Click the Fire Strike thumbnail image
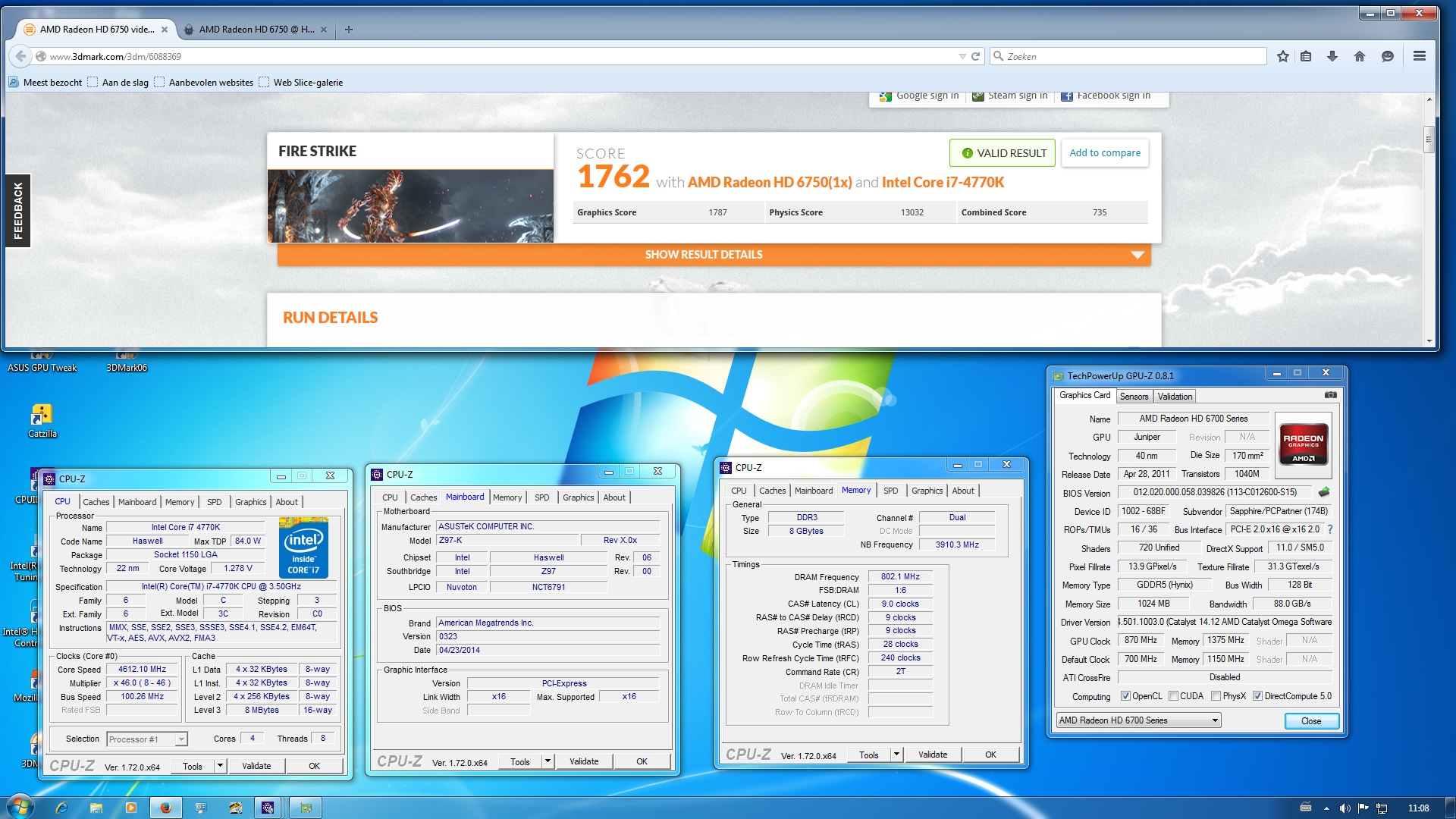Image resolution: width=1456 pixels, height=819 pixels. 410,206
